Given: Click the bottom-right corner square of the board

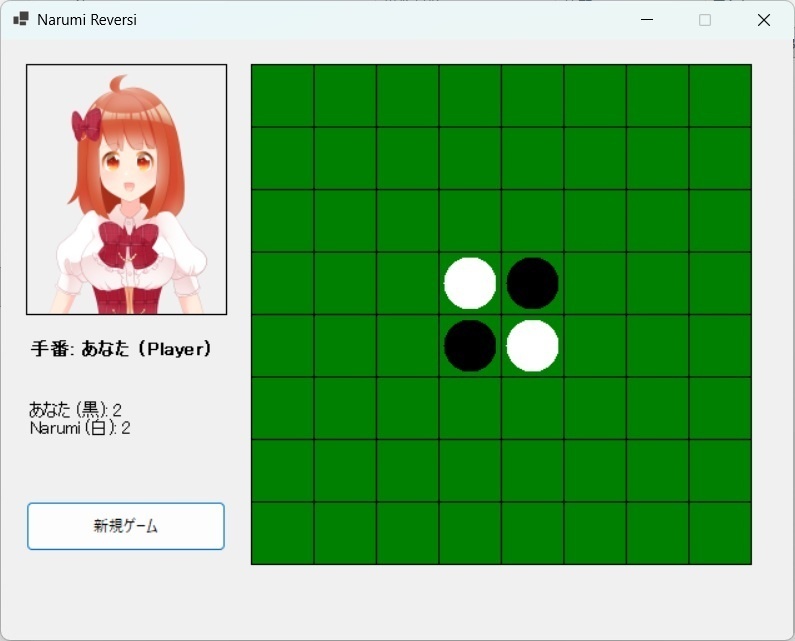Looking at the screenshot, I should tap(720, 533).
